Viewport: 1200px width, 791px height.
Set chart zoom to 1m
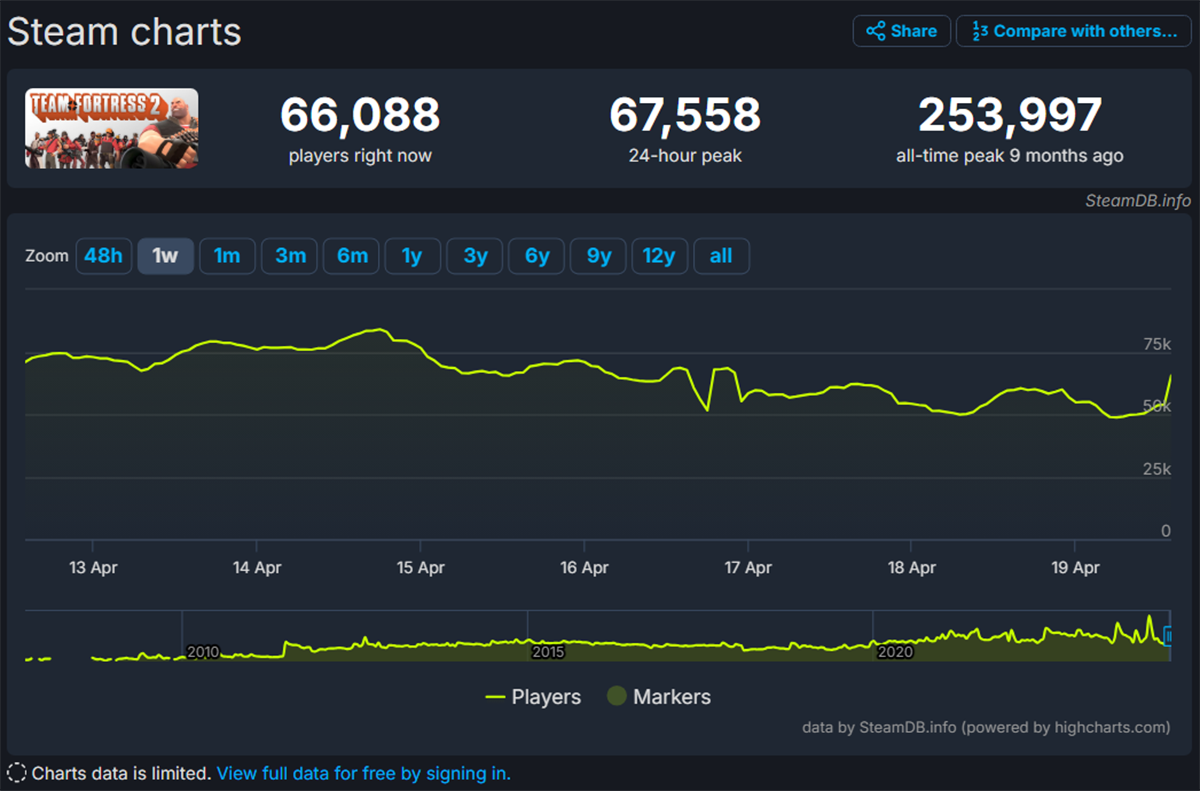[x=227, y=256]
